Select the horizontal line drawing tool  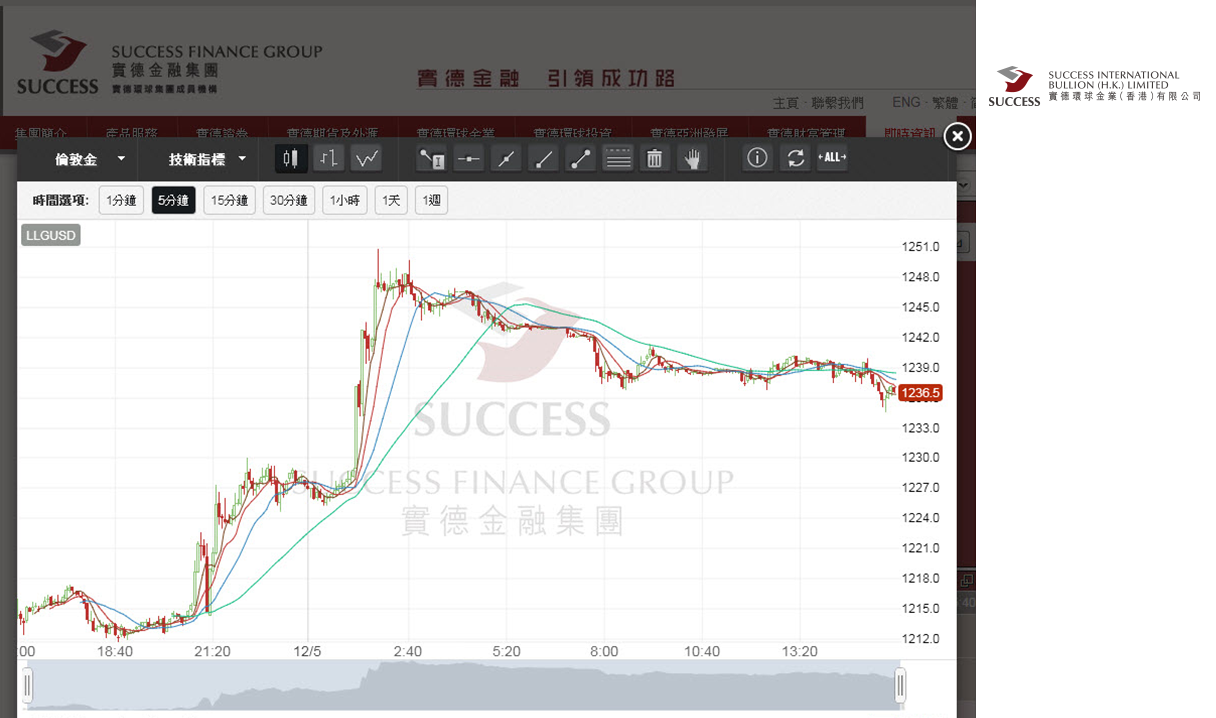469,158
